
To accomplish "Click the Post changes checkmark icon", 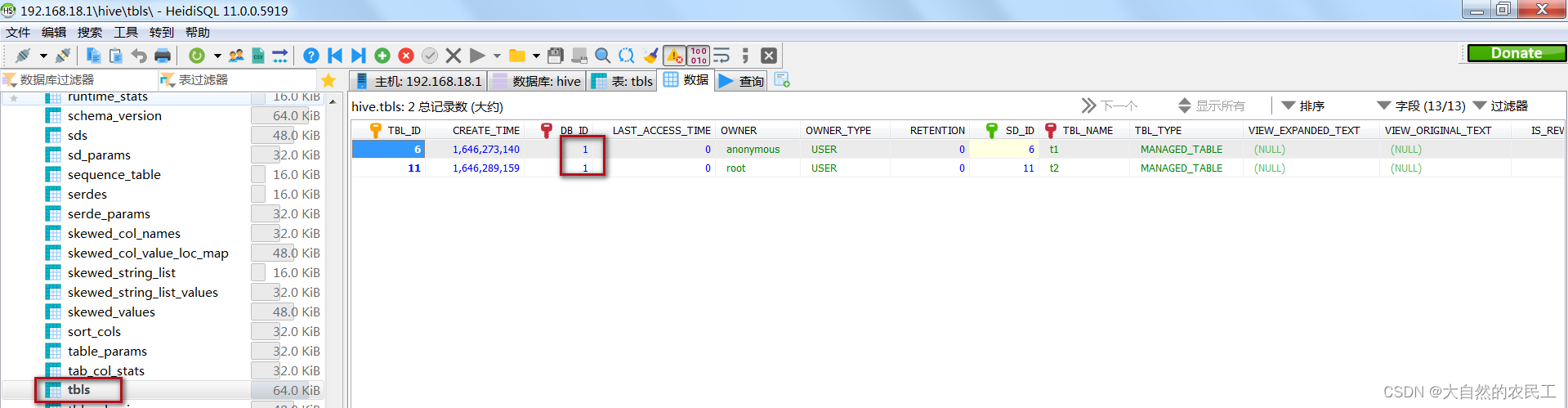I will click(429, 56).
